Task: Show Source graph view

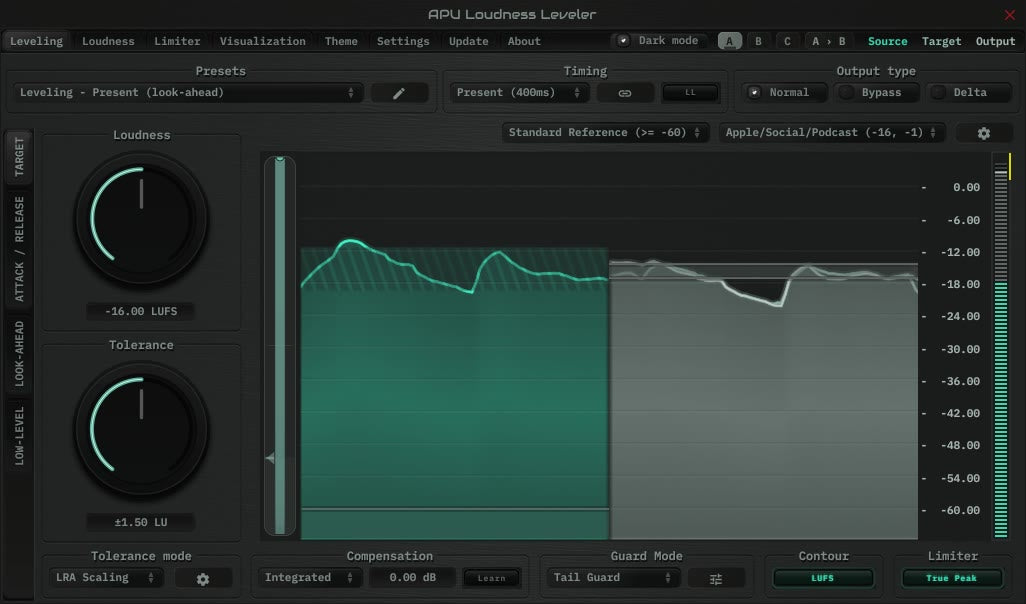Action: pyautogui.click(x=887, y=41)
